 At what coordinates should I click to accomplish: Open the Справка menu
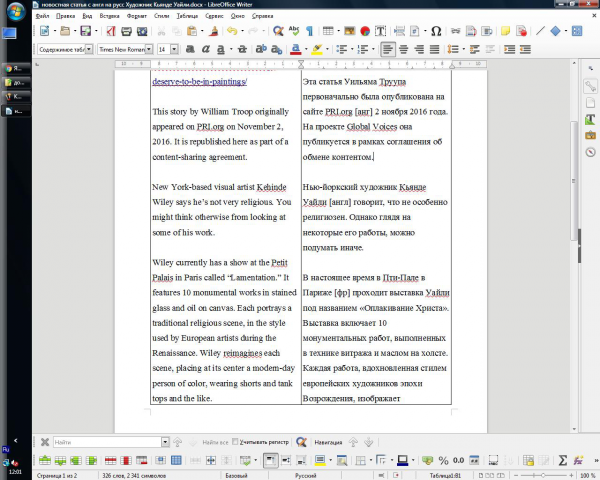pos(262,16)
